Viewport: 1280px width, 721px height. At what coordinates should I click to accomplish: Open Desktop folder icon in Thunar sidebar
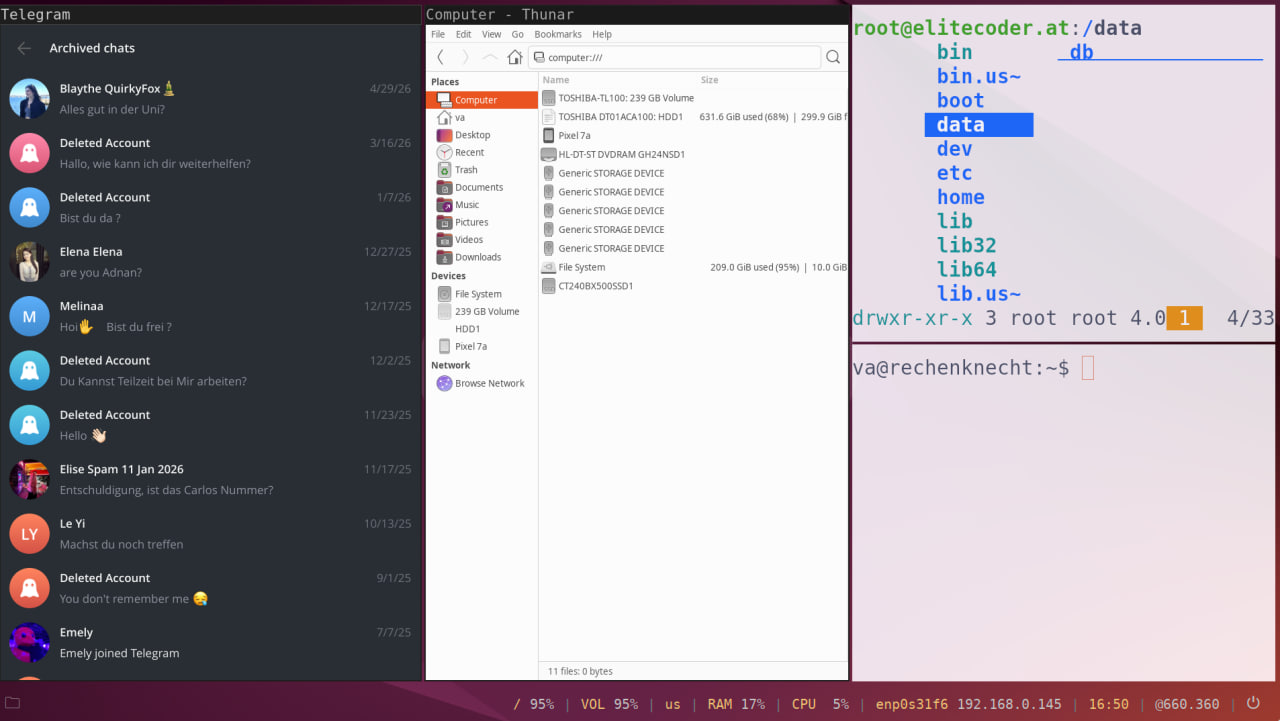[445, 135]
